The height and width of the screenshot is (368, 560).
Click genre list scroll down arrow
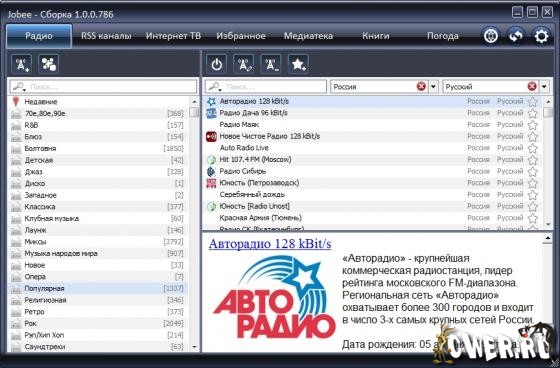[194, 347]
